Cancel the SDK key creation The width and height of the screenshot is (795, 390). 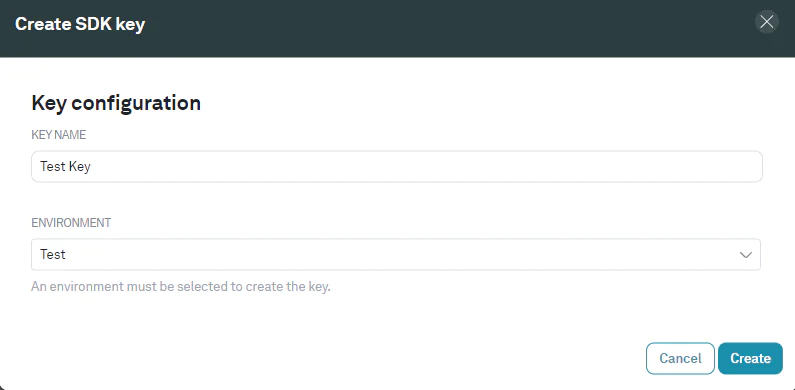tap(680, 359)
